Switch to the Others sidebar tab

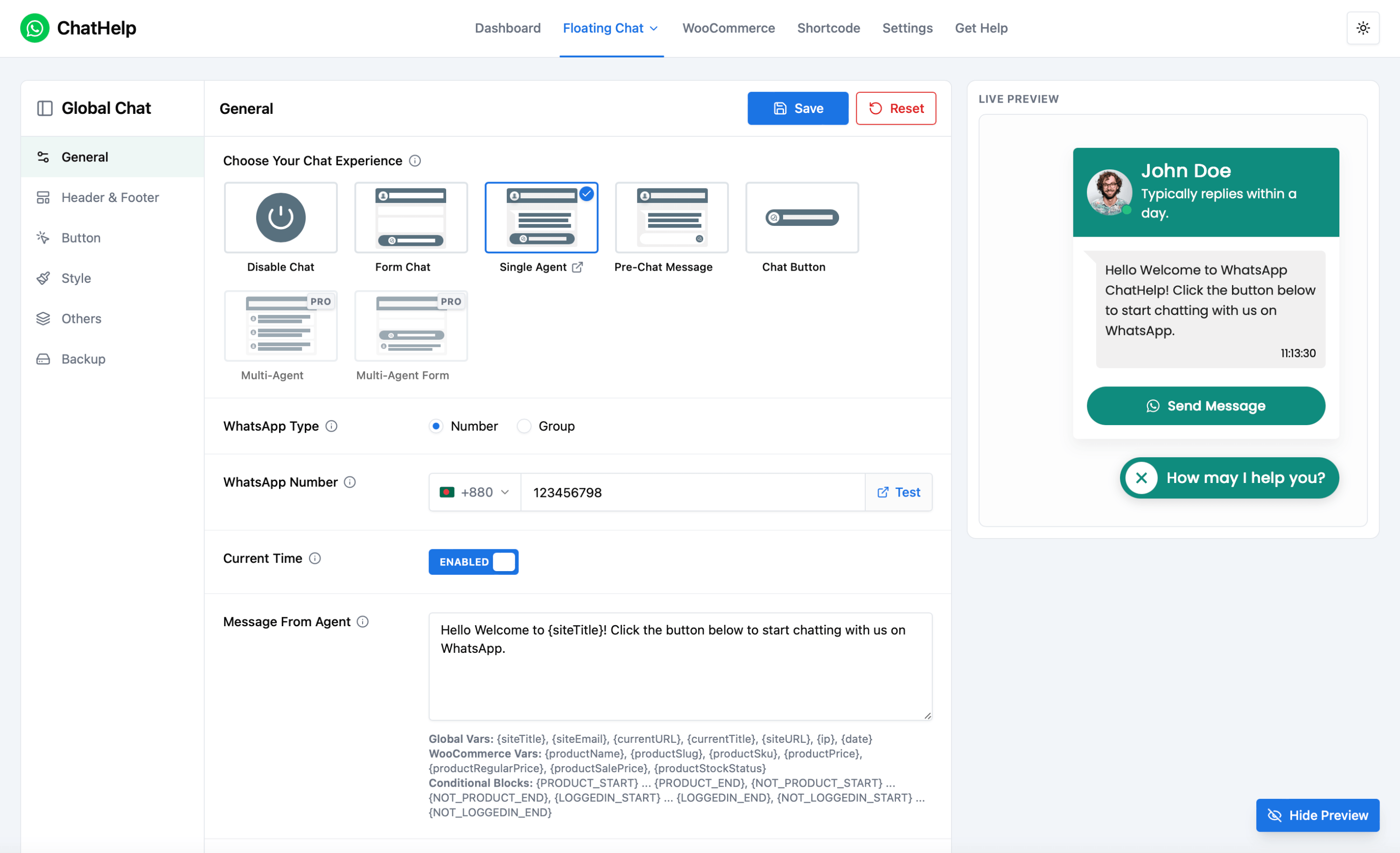tap(112, 318)
